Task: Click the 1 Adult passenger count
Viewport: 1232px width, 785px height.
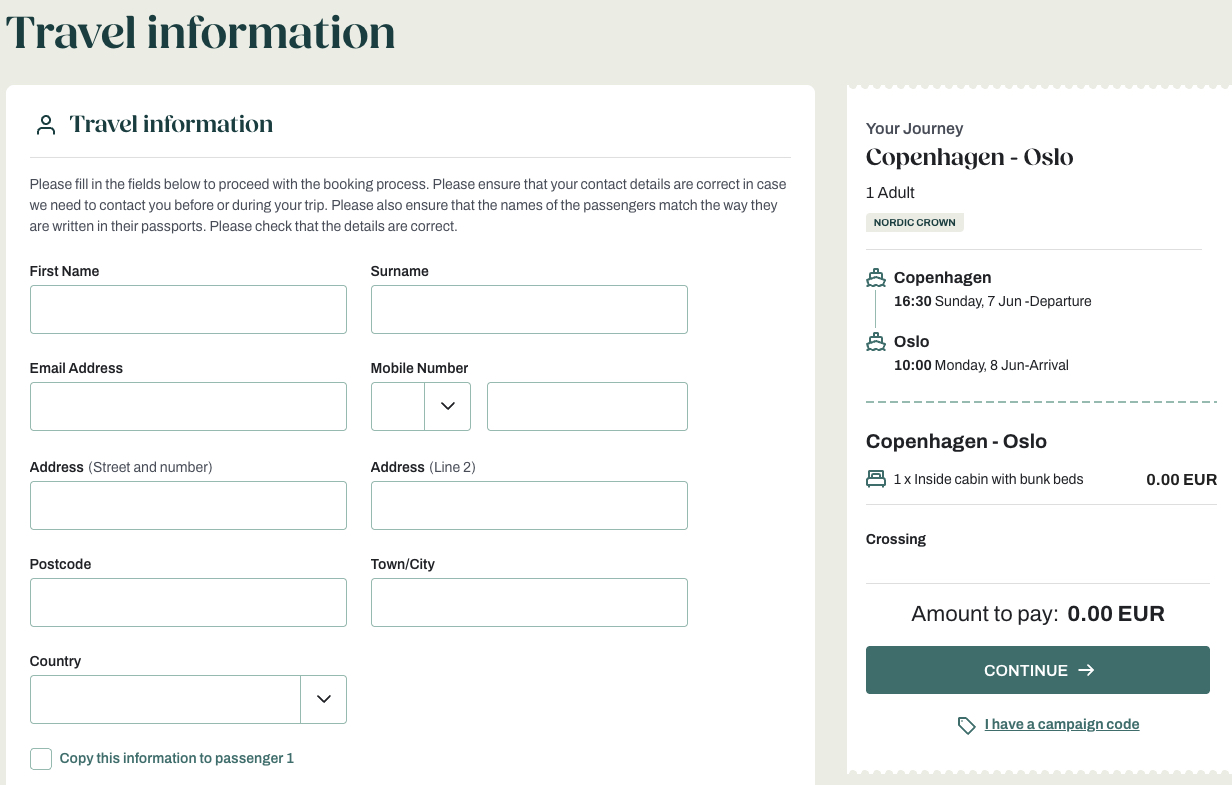Action: (890, 192)
